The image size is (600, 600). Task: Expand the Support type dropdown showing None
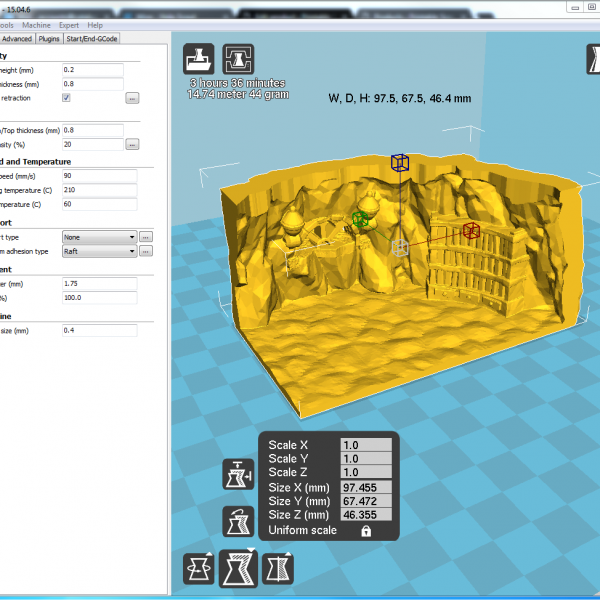[99, 237]
